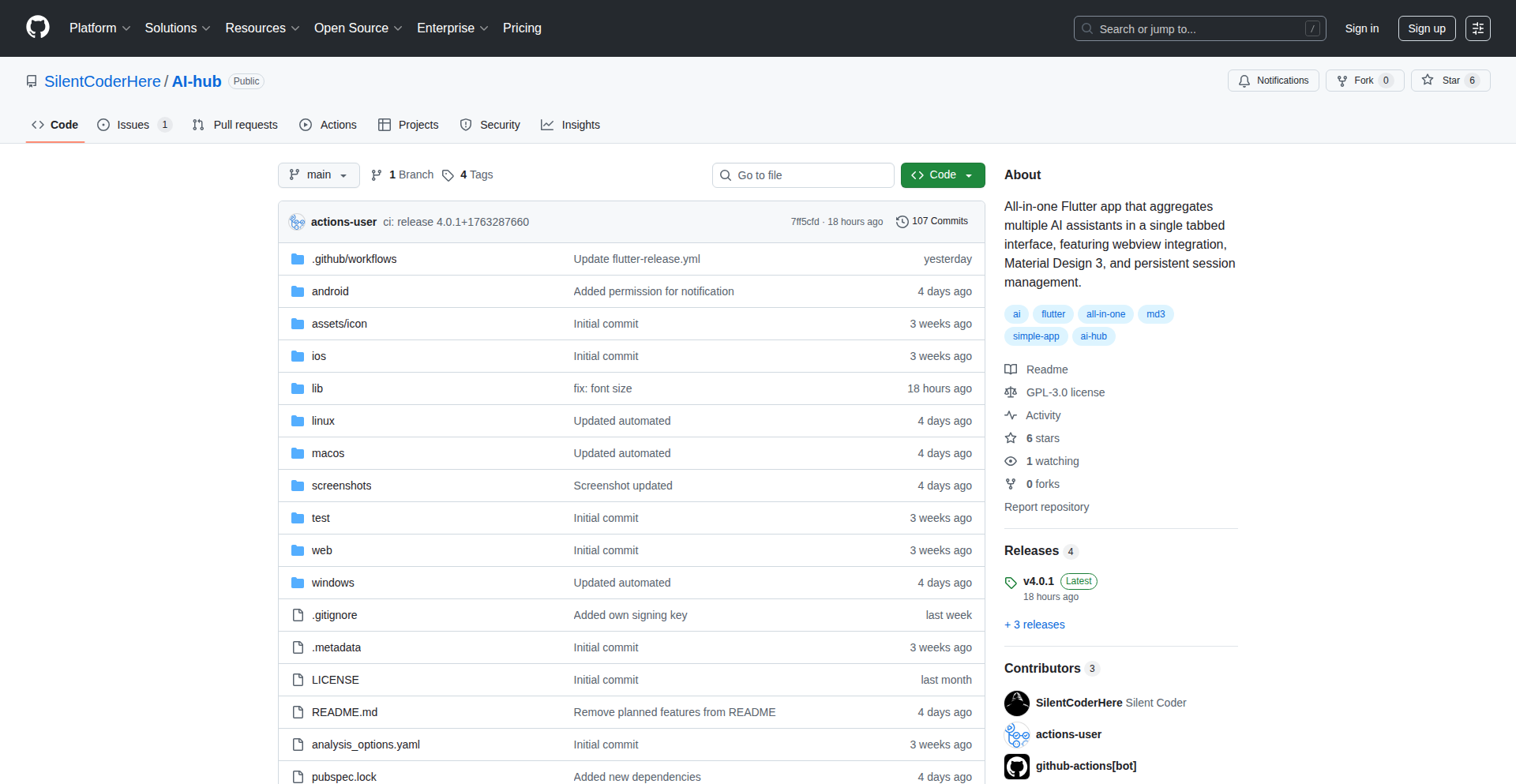This screenshot has height=784, width=1516.
Task: Open the 'Remove planned features from README' commit
Action: 674,712
